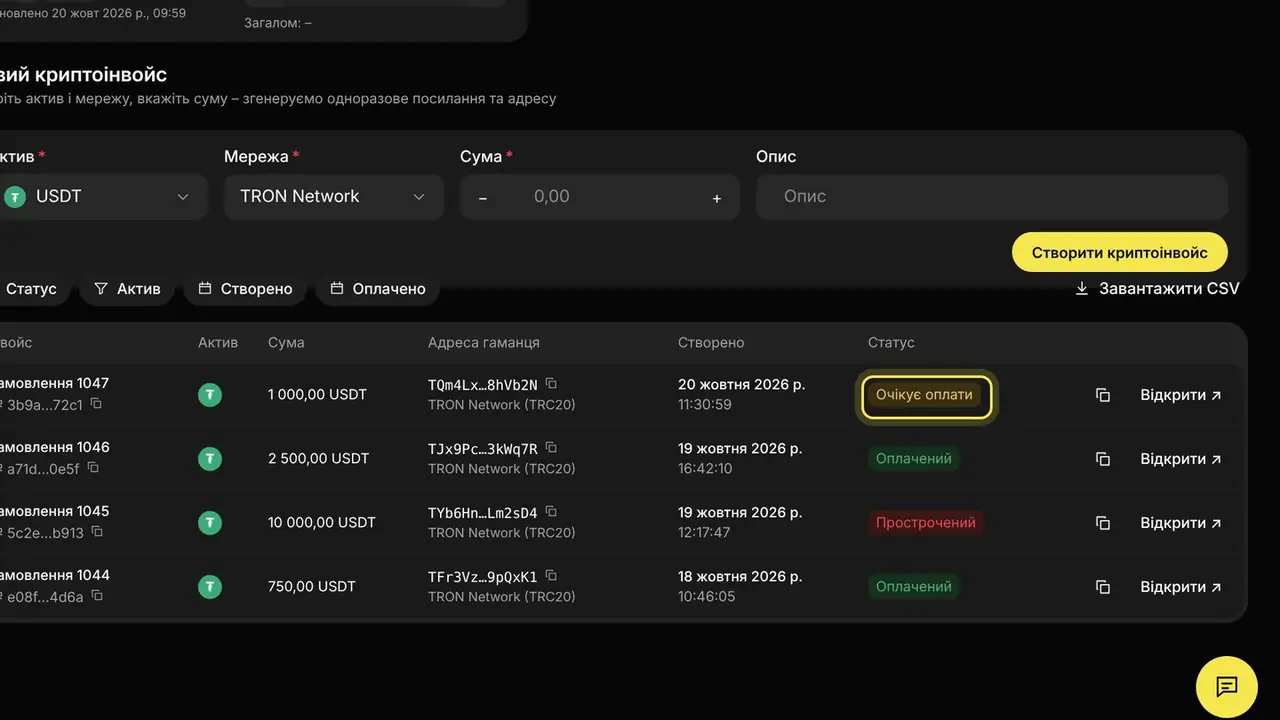Open the Створено date filter

(246, 289)
